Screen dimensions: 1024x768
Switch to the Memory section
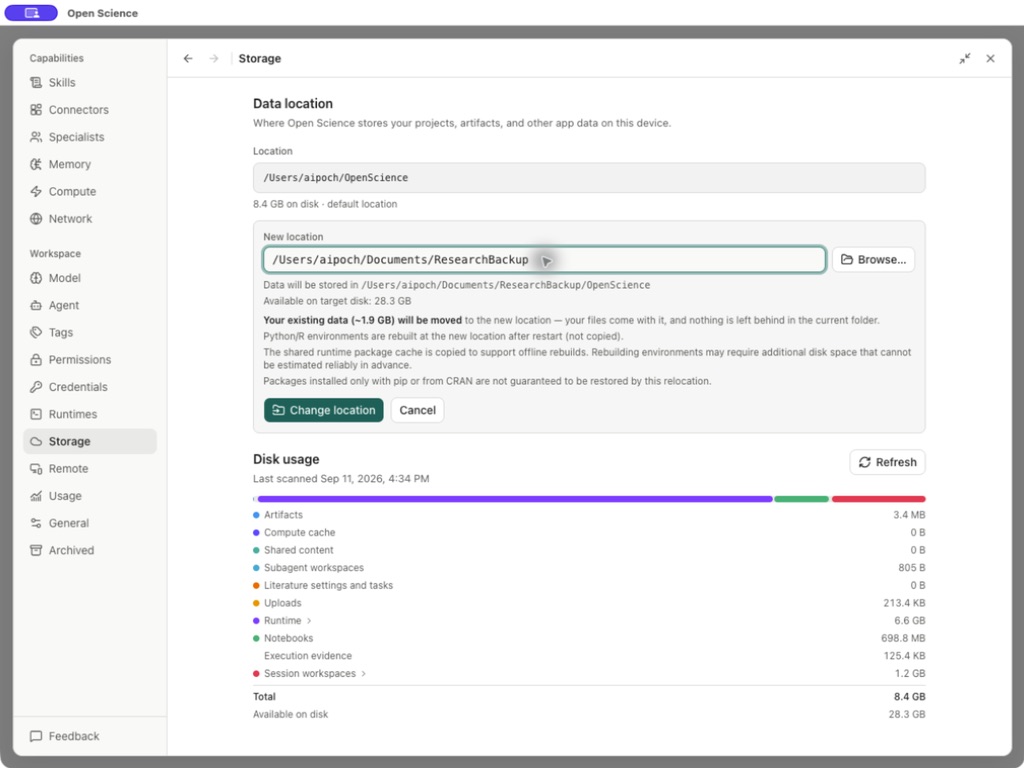click(90, 164)
